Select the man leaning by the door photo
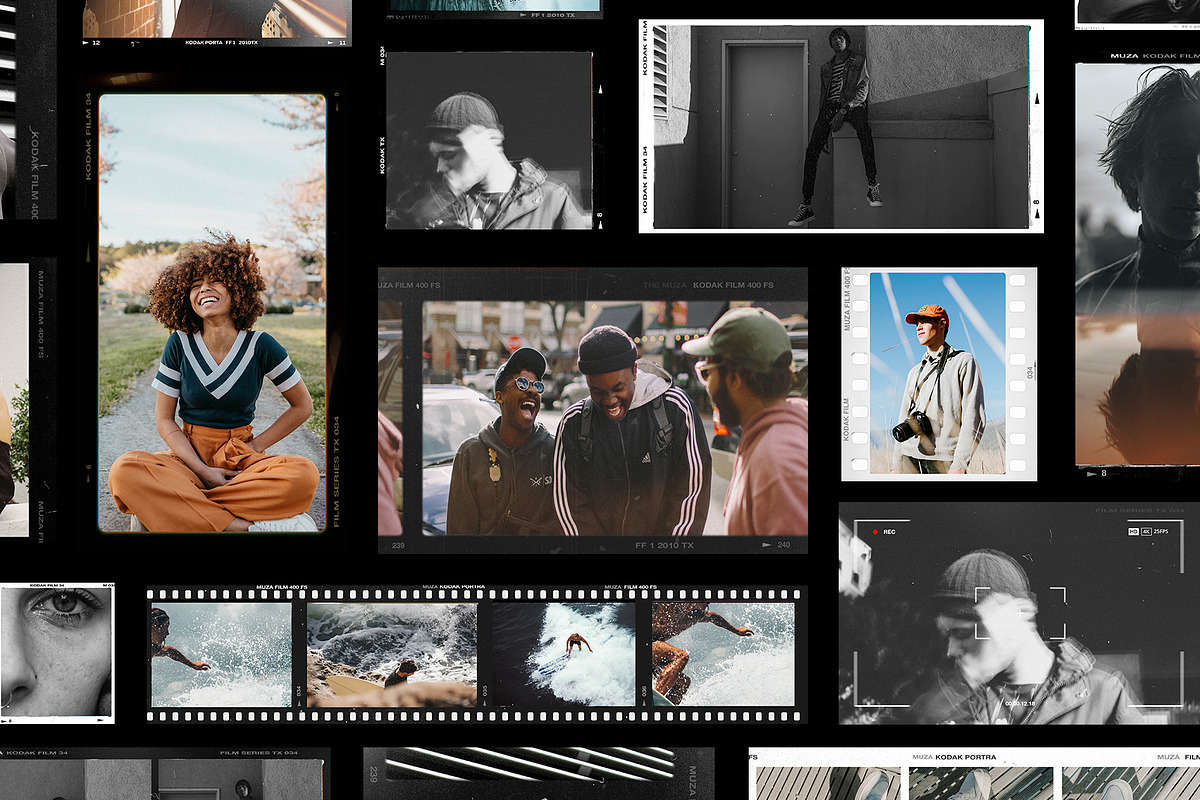 pos(840,127)
